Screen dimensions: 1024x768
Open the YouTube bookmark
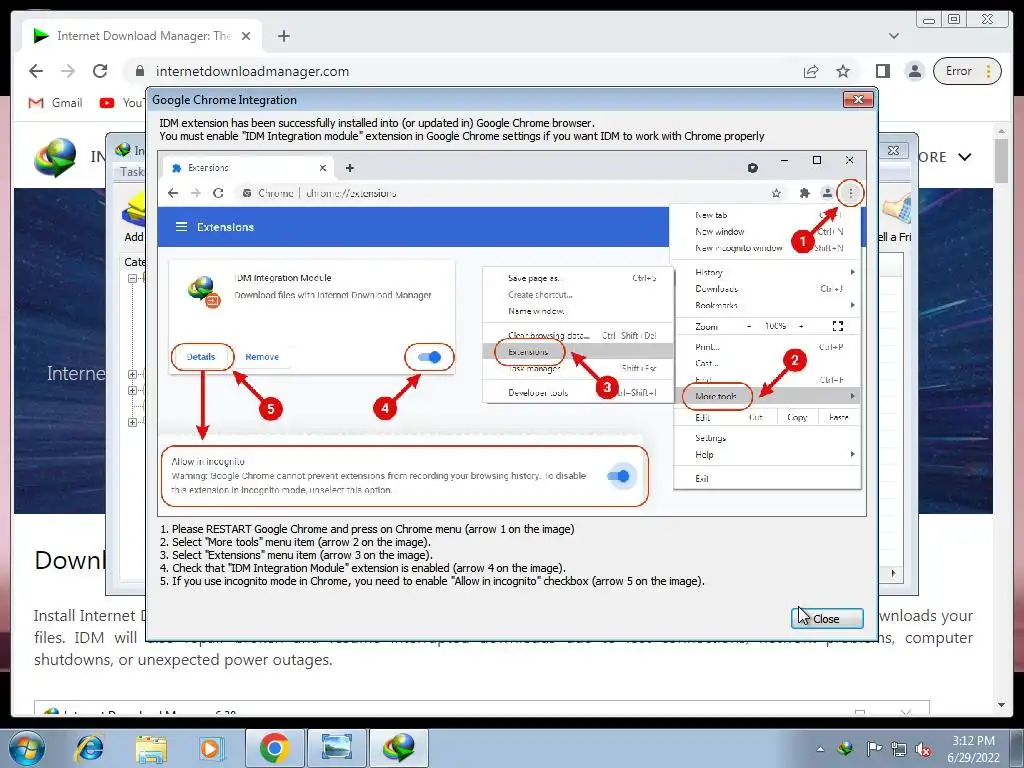(x=121, y=103)
